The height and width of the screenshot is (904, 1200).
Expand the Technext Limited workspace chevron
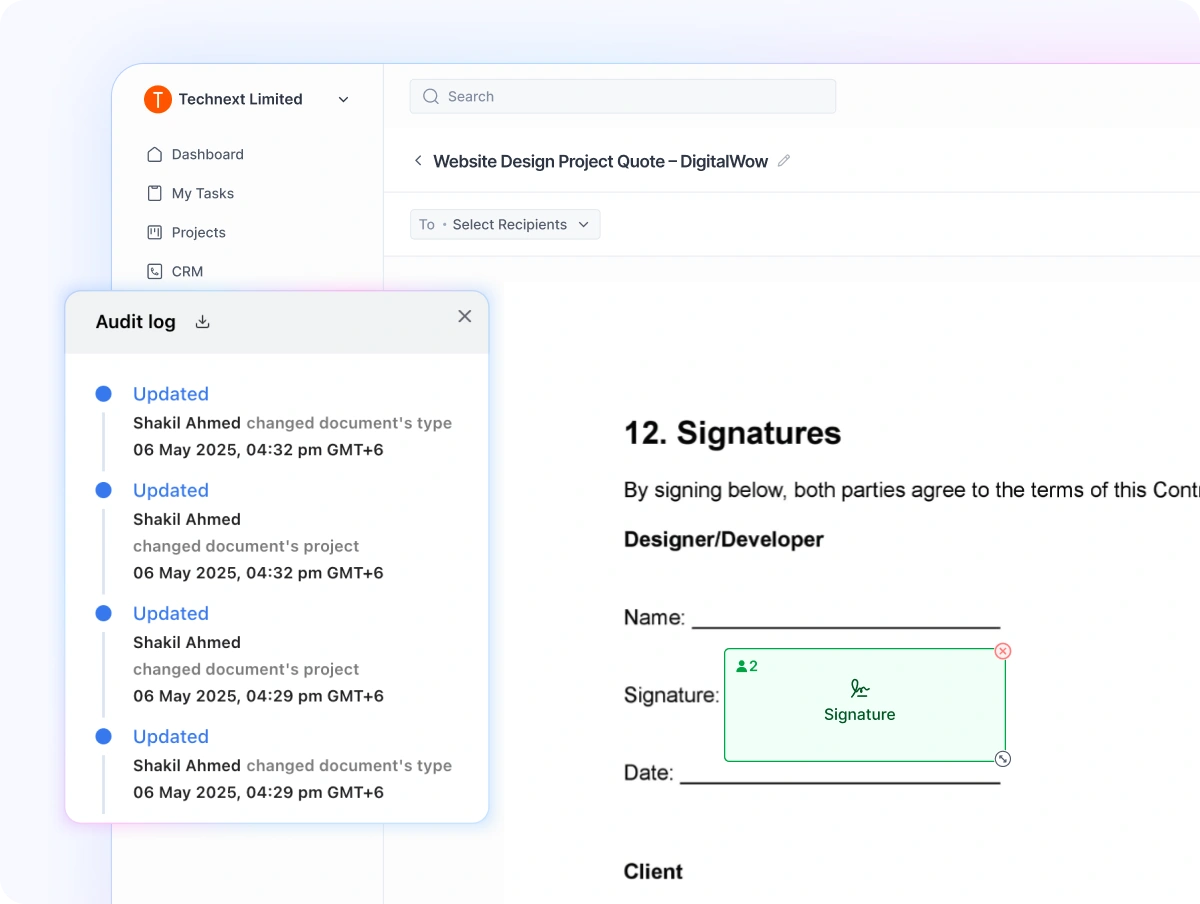344,100
